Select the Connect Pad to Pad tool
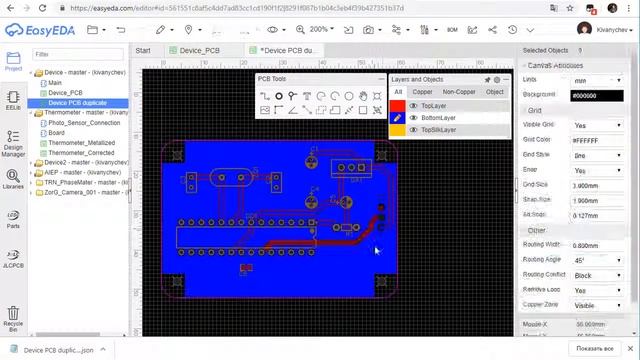 point(307,110)
